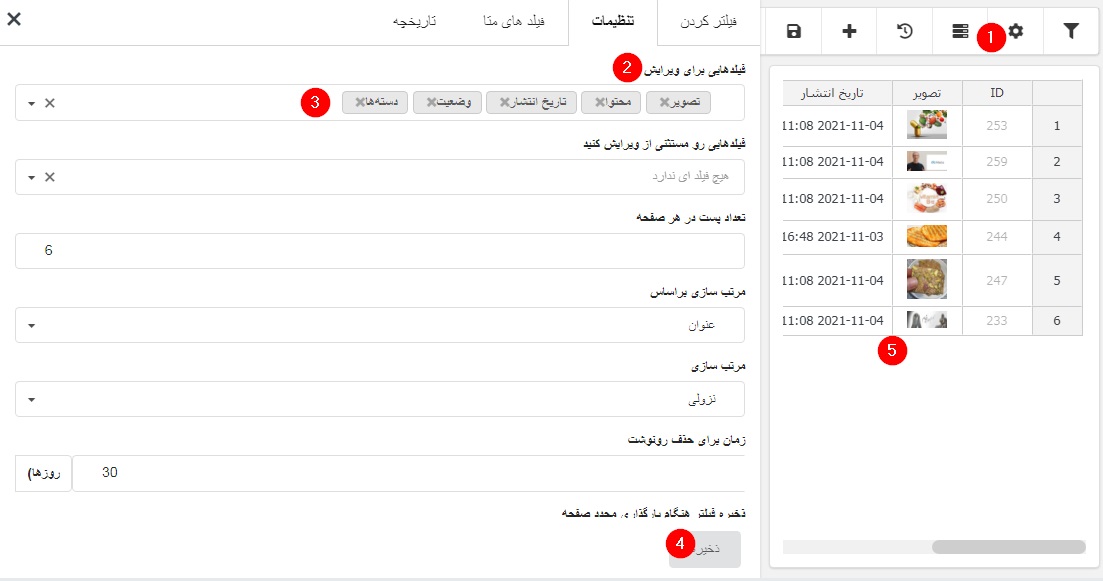
Task: Click the save disk icon in toolbar
Action: [x=794, y=32]
